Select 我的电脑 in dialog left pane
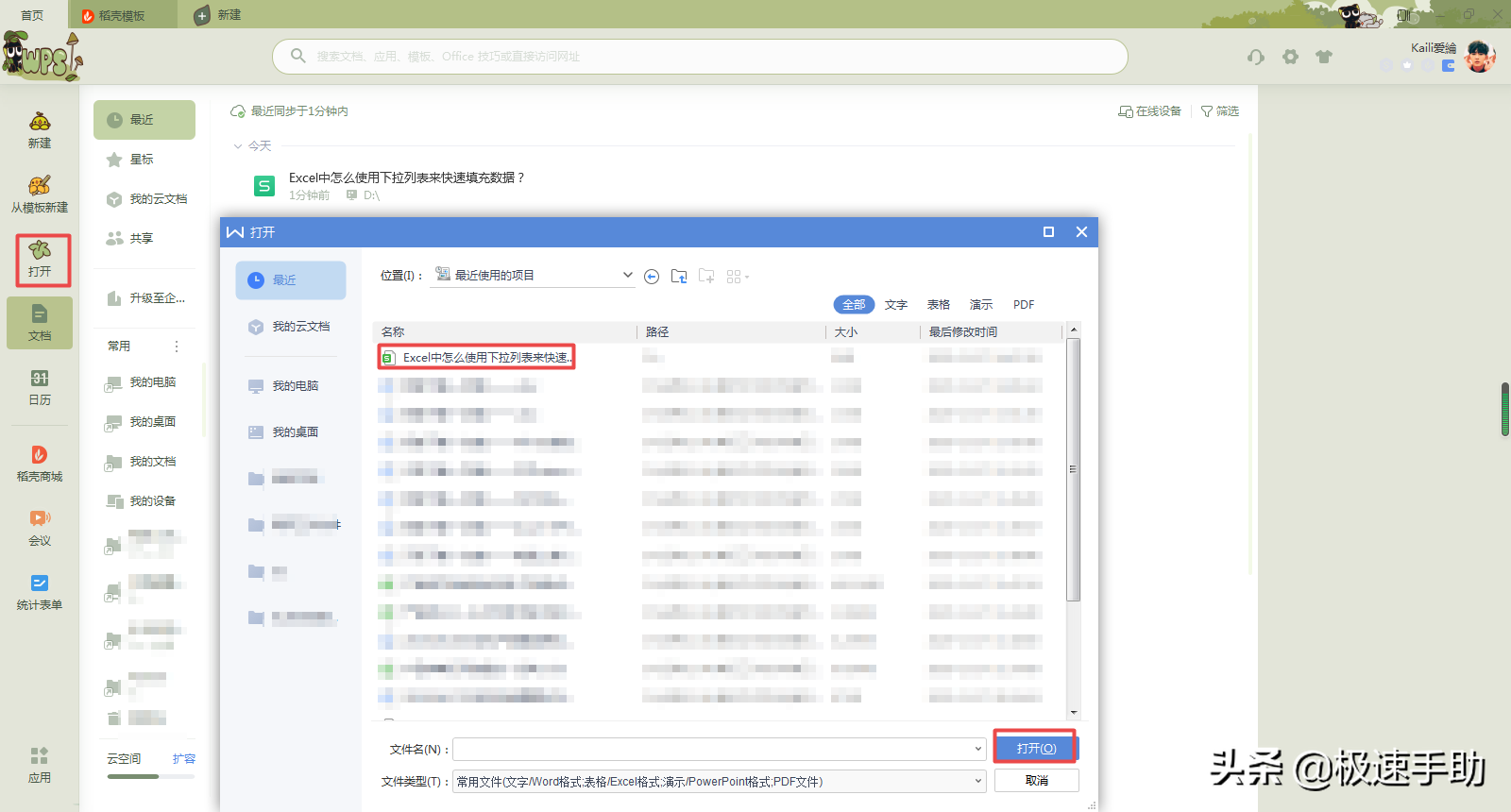The height and width of the screenshot is (812, 1511). [x=291, y=386]
